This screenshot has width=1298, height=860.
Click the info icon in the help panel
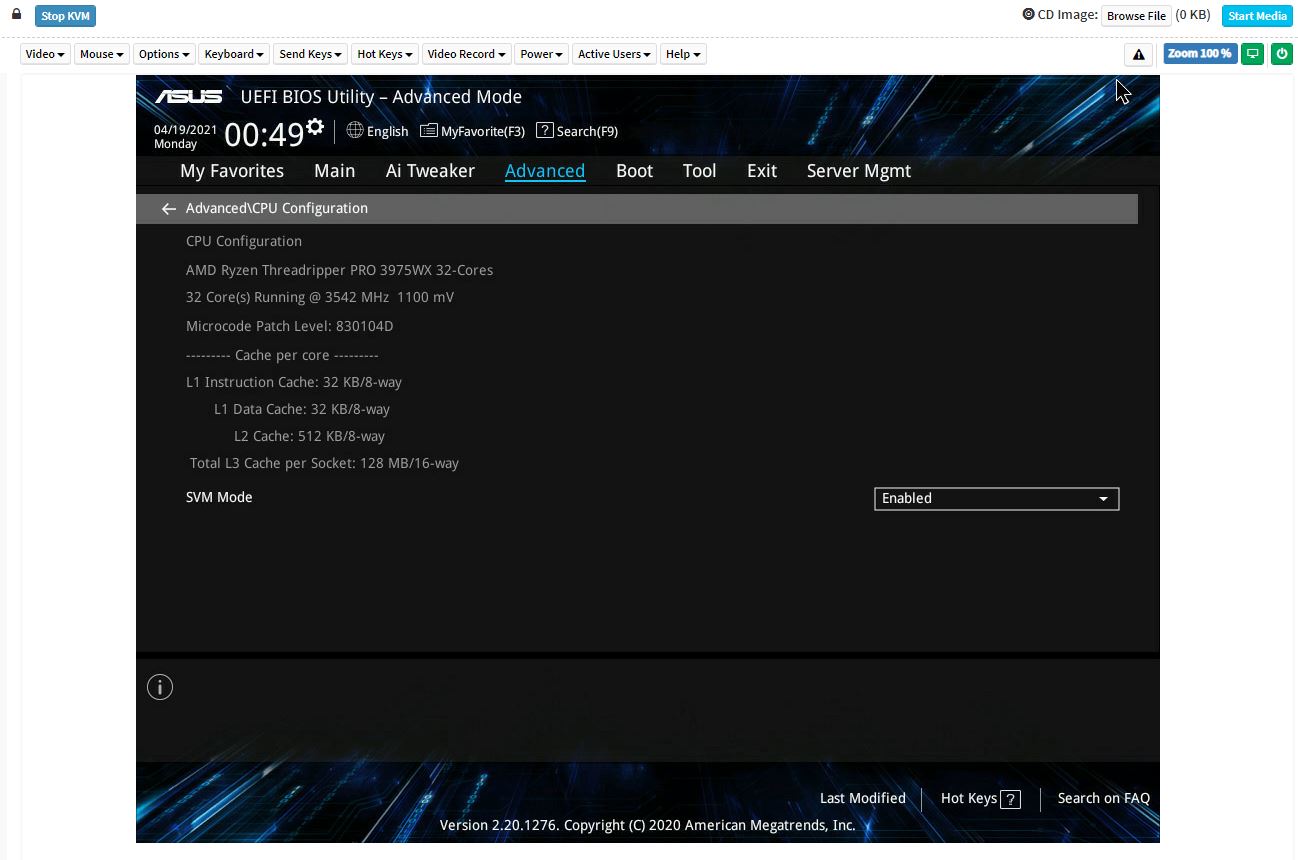(x=160, y=687)
